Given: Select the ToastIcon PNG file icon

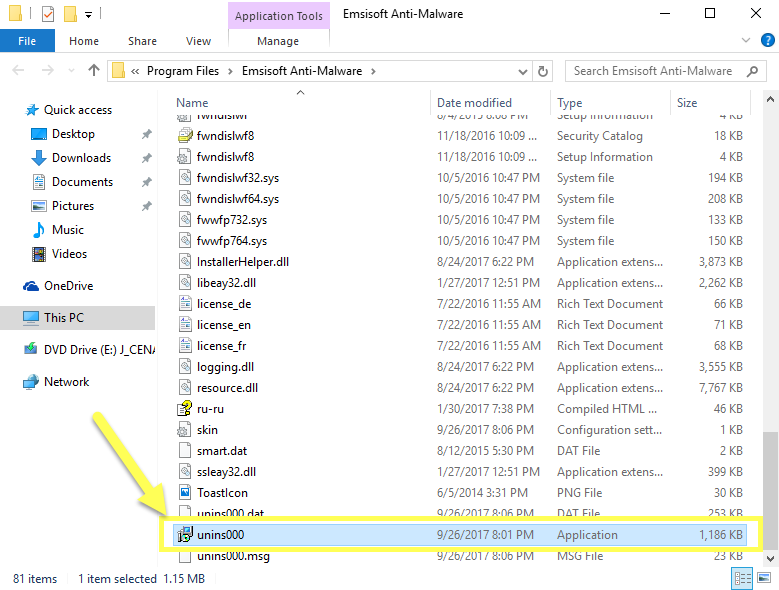Looking at the screenshot, I should (185, 492).
